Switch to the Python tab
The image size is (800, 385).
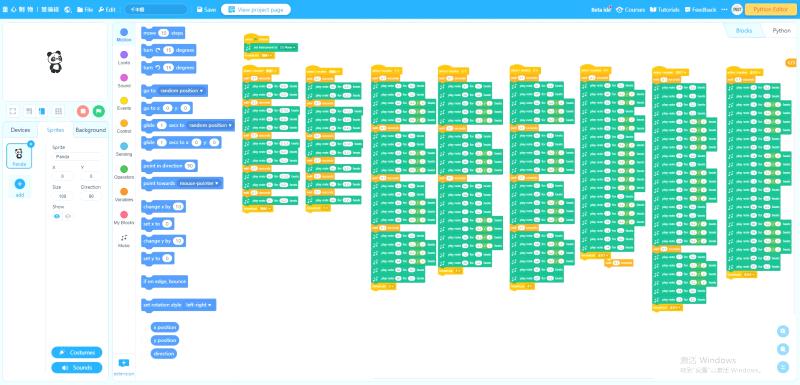(x=781, y=31)
